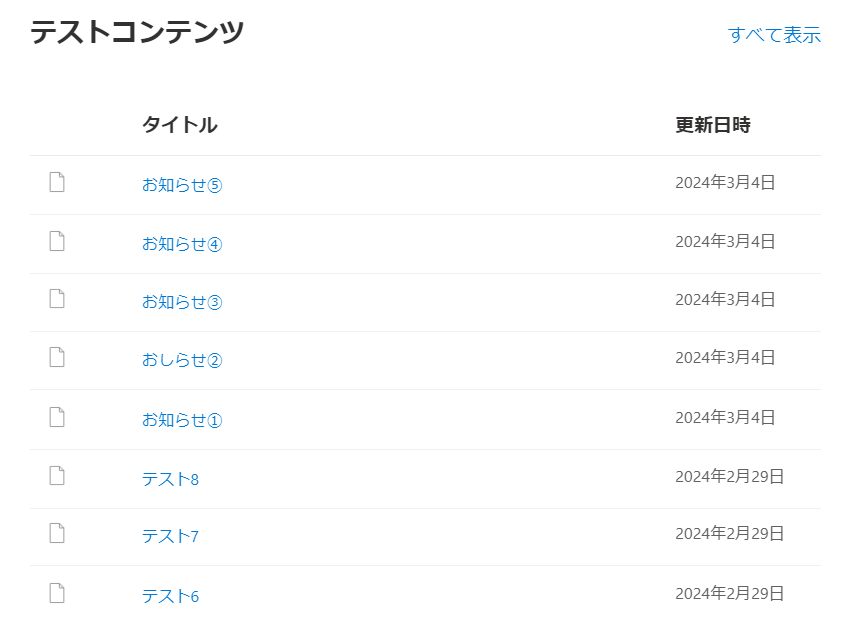848x621 pixels.
Task: Open the お知らせ① page link
Action: point(182,420)
